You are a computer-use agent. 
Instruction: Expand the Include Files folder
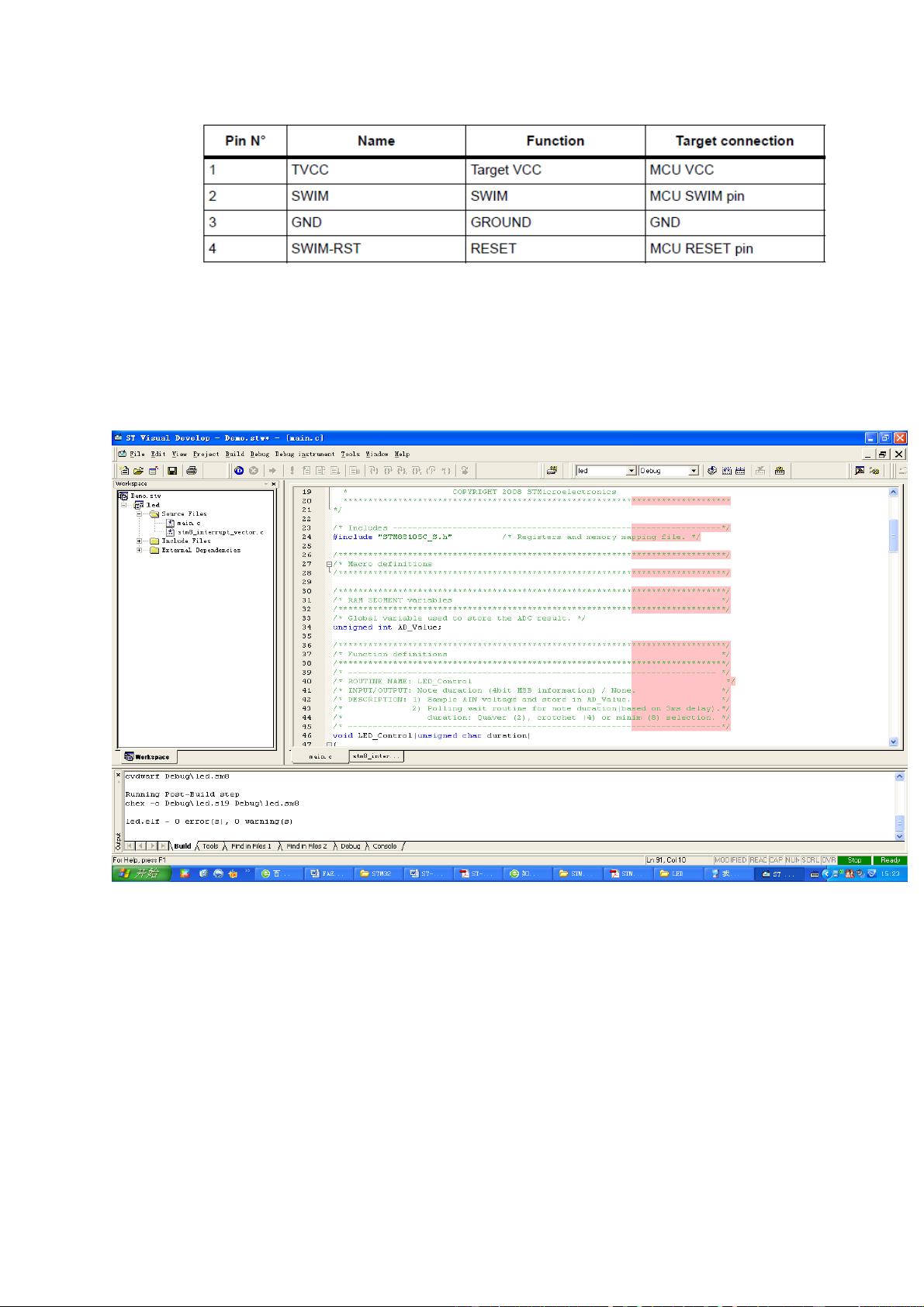click(140, 541)
